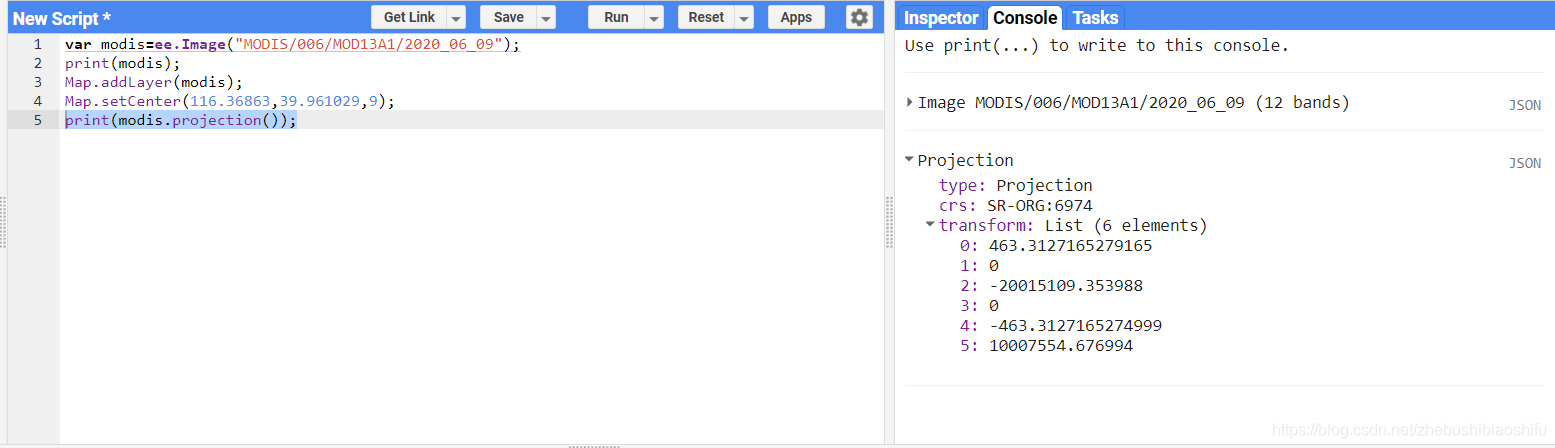Switch to the Inspector tab
The image size is (1555, 448).
coord(940,18)
